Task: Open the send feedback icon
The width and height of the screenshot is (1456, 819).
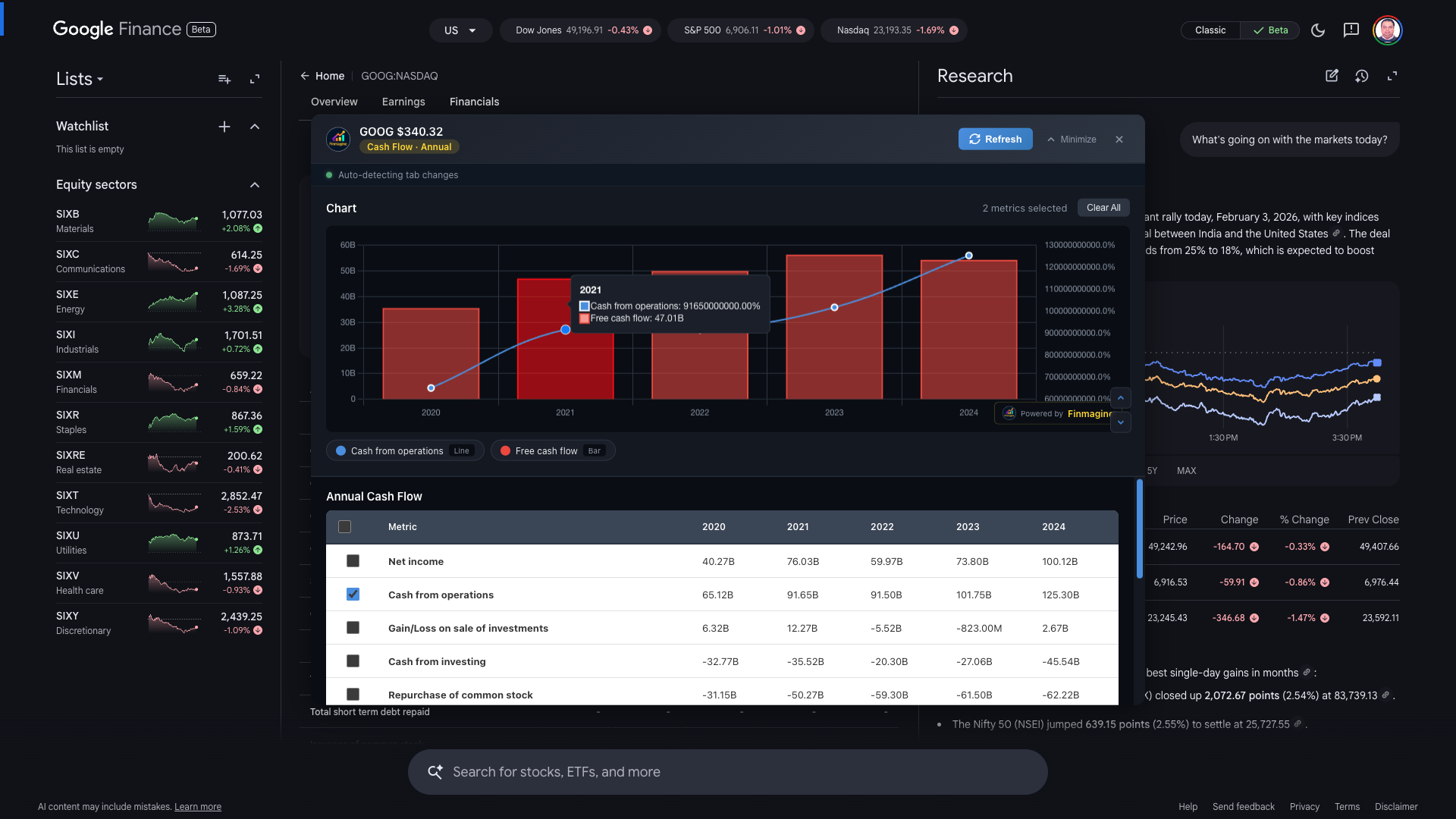Action: [1351, 30]
